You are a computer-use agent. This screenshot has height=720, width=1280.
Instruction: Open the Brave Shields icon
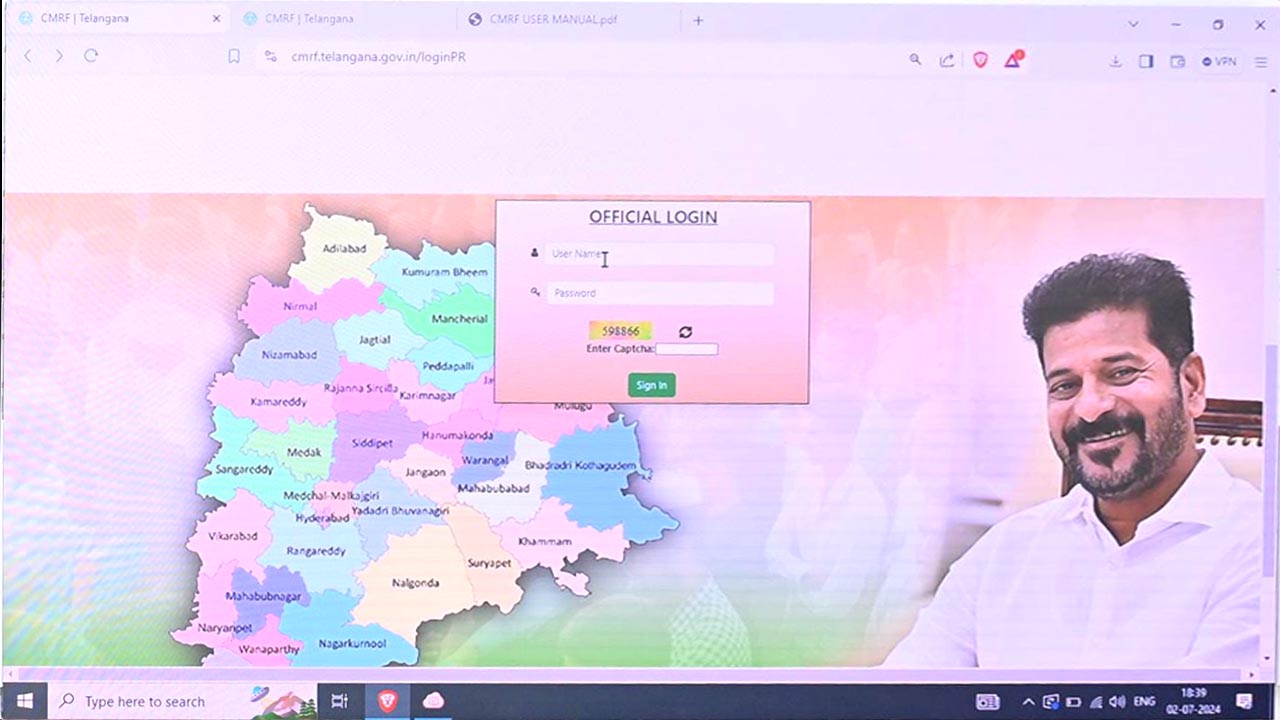pyautogui.click(x=980, y=60)
